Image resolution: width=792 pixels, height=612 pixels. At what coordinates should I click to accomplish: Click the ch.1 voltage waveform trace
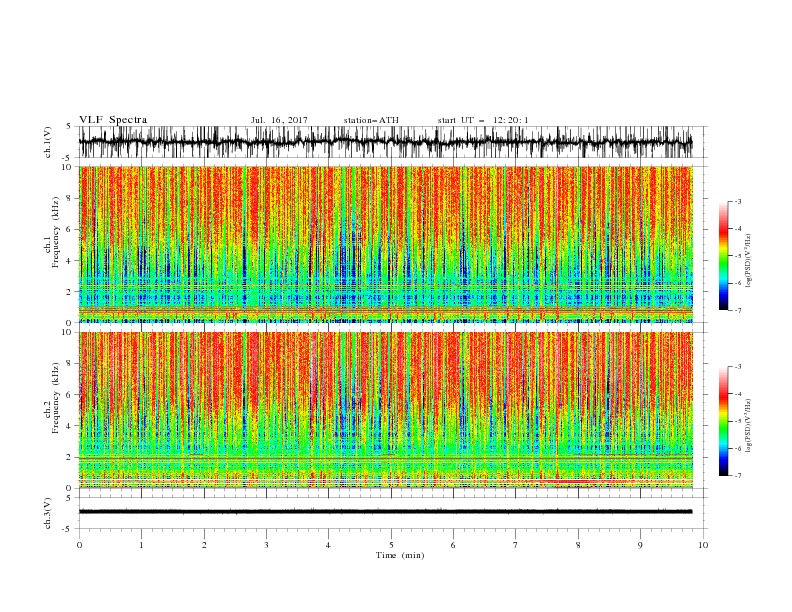[385, 142]
